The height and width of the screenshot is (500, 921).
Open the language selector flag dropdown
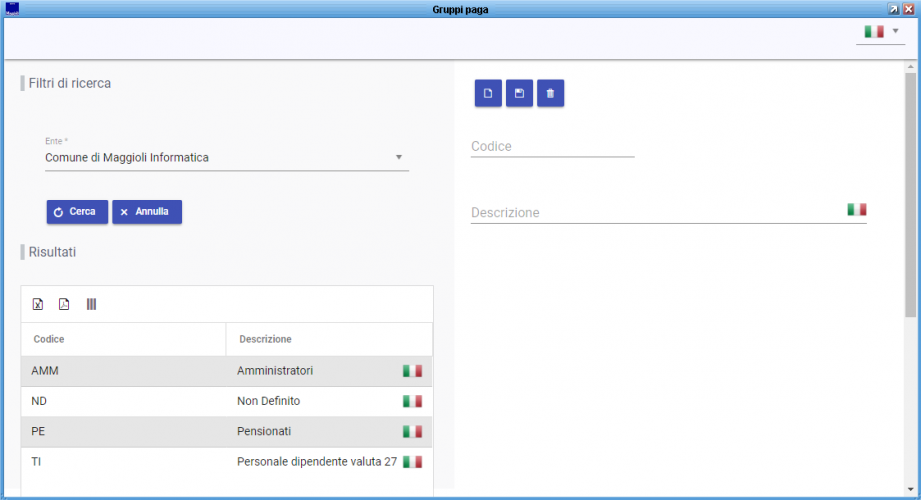[880, 32]
